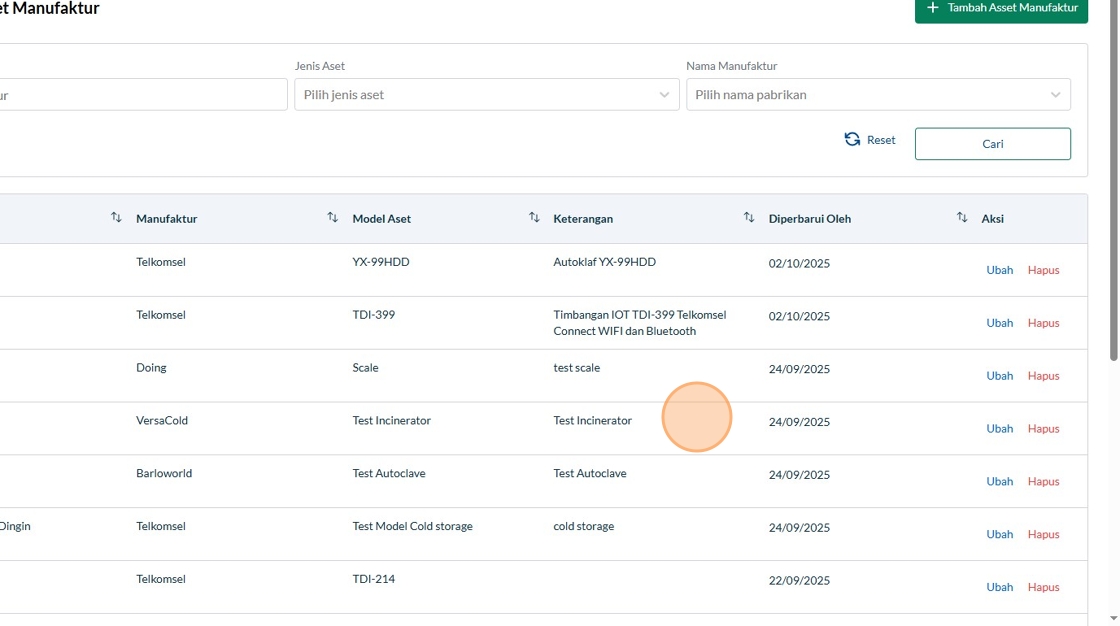
Task: Sort table by Model Aset column icon
Action: [534, 218]
